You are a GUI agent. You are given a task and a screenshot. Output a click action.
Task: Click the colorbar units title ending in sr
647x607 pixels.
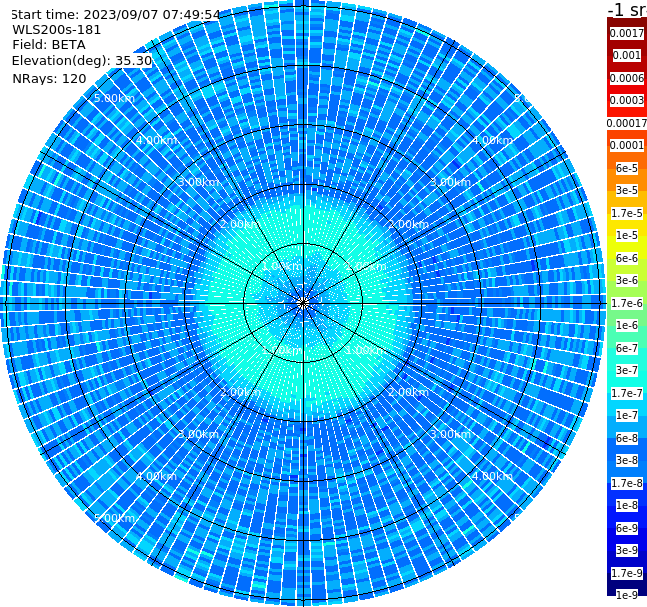[x=627, y=9]
